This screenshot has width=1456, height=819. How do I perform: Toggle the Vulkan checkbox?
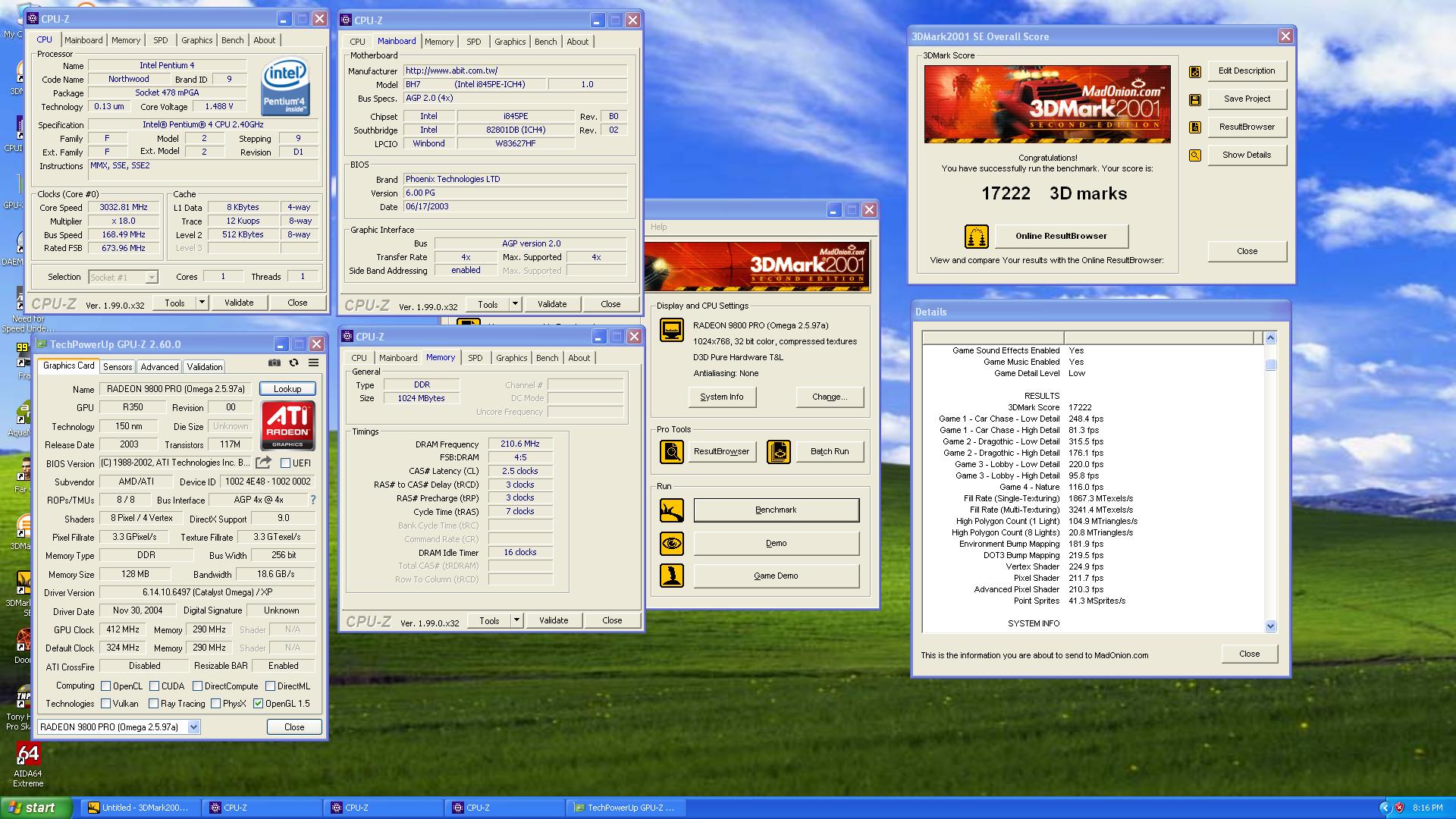[x=106, y=704]
